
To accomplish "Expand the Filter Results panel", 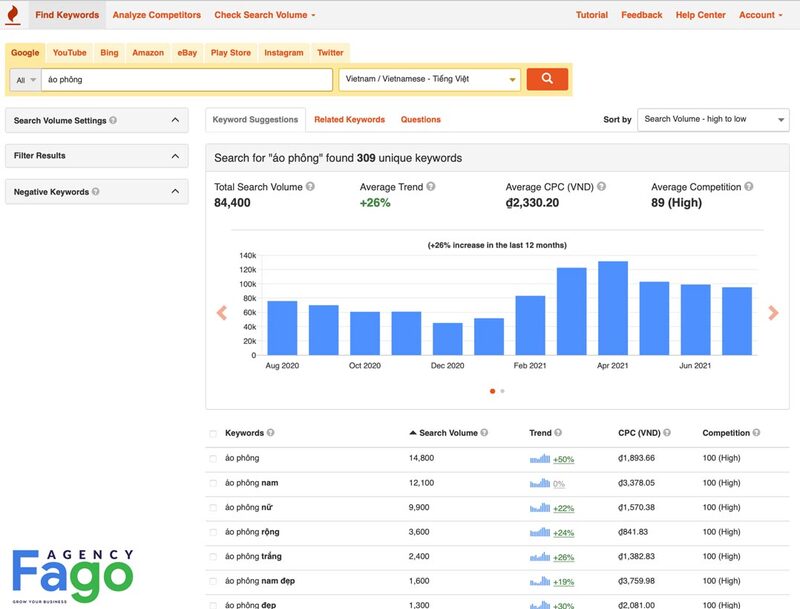I will tap(96, 156).
